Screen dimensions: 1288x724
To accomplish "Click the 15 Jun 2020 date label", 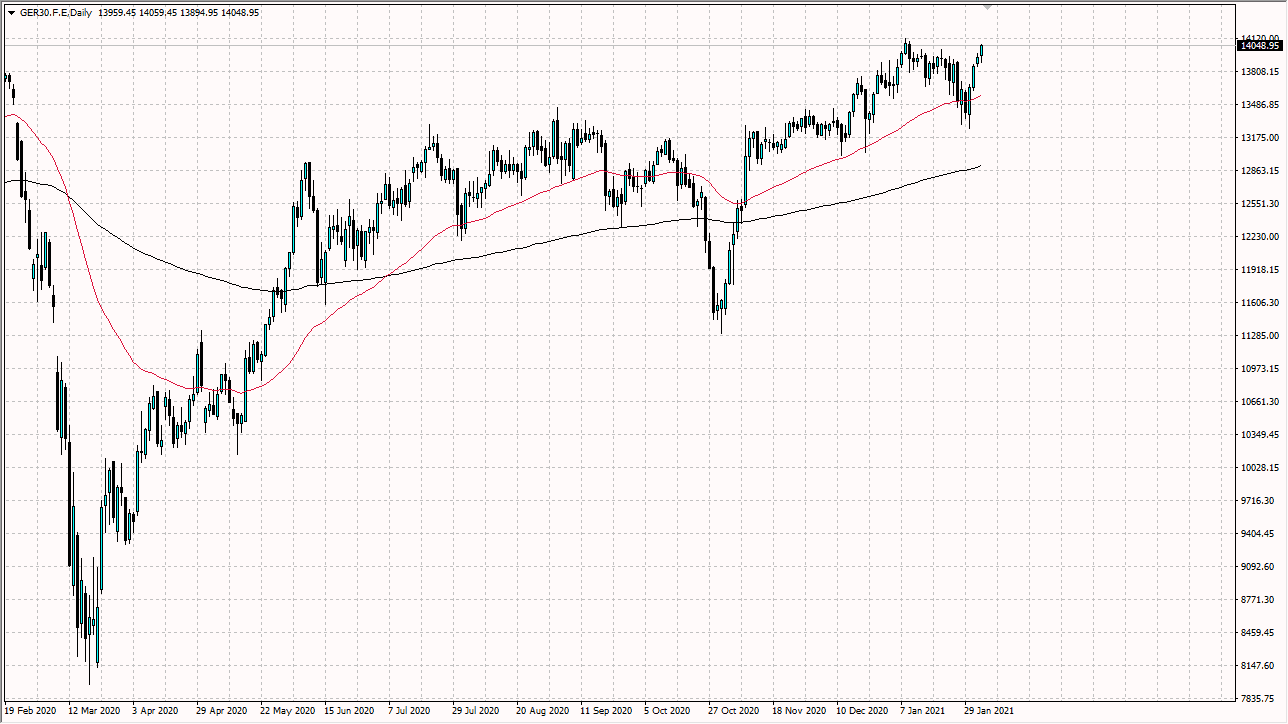I will point(350,712).
